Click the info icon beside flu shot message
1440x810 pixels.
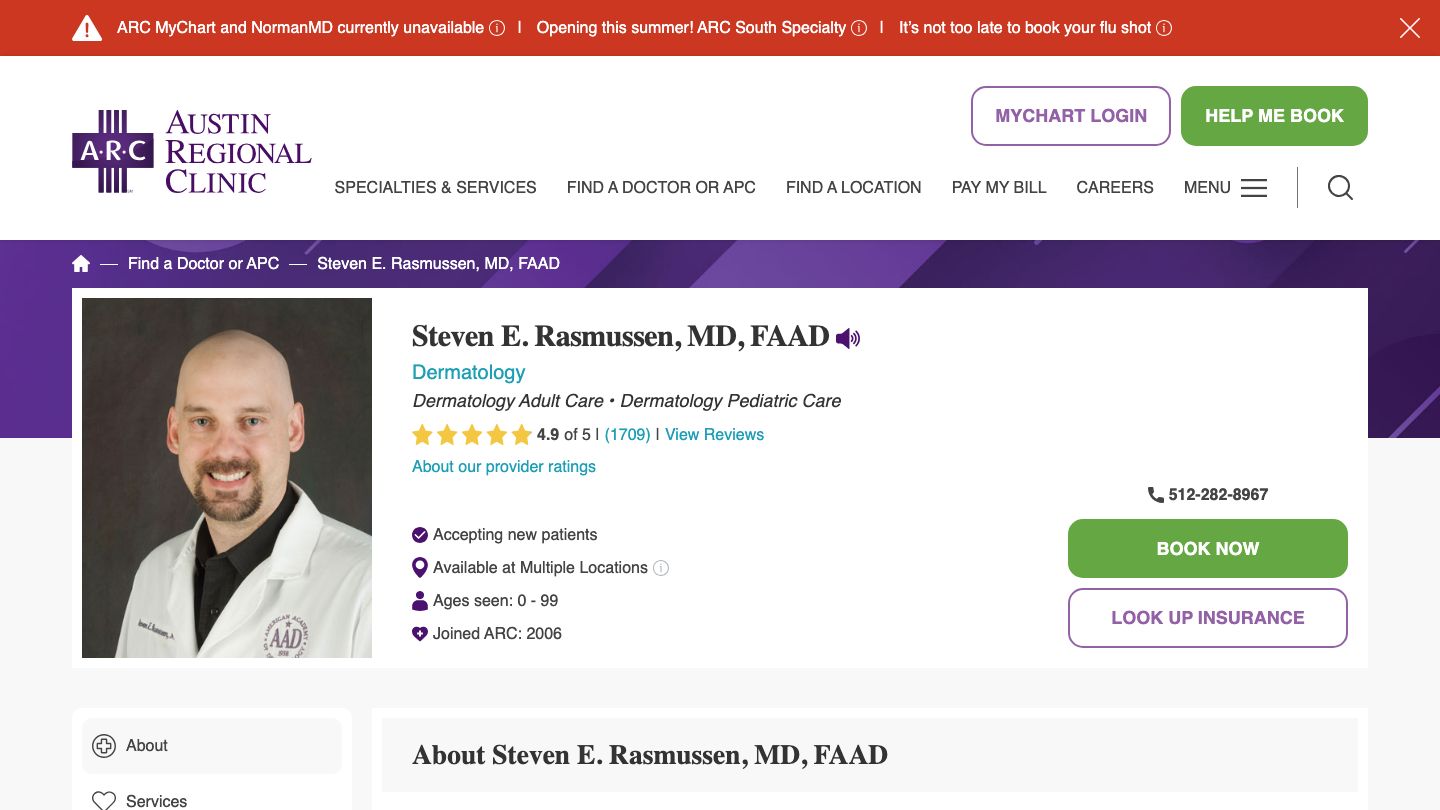1163,28
